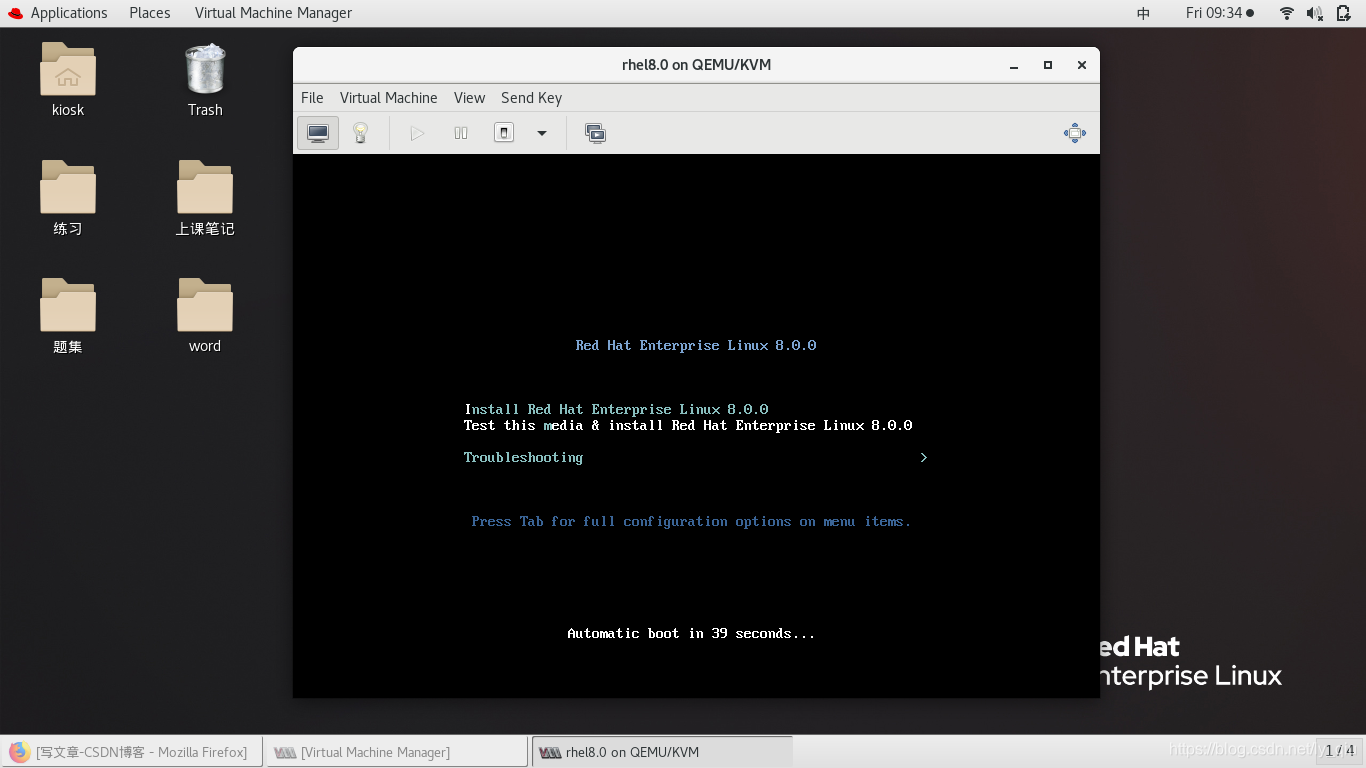
Task: Click Red Hat Enterprise Linux 8.0.0 heading
Action: (696, 345)
